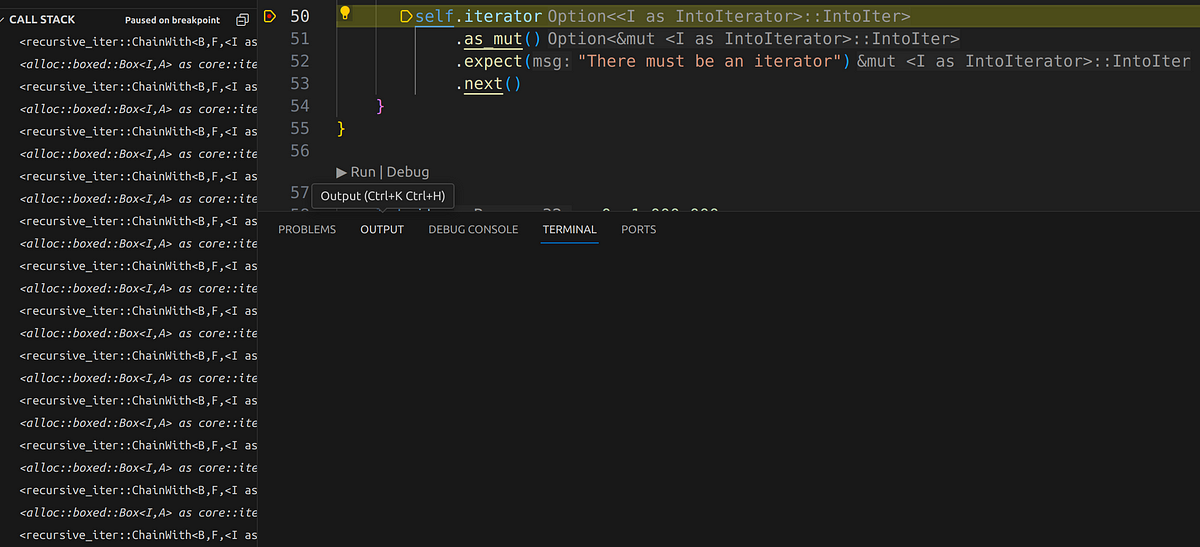
Task: Open the lightbulb code actions on line 50
Action: click(345, 13)
